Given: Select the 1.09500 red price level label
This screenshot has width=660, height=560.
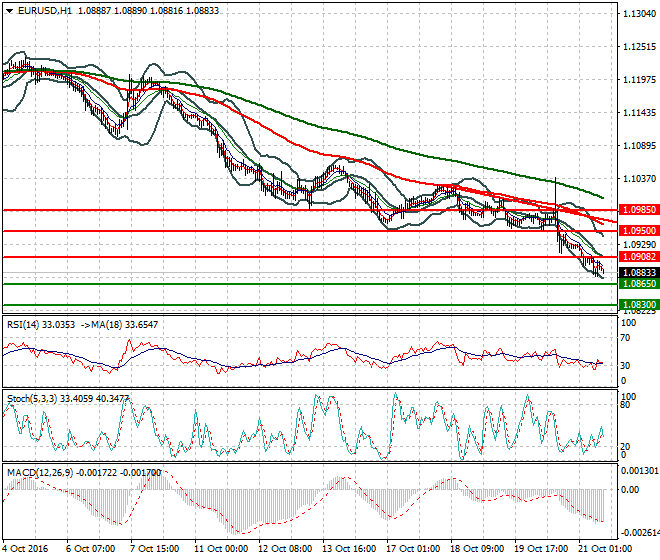Looking at the screenshot, I should [638, 231].
